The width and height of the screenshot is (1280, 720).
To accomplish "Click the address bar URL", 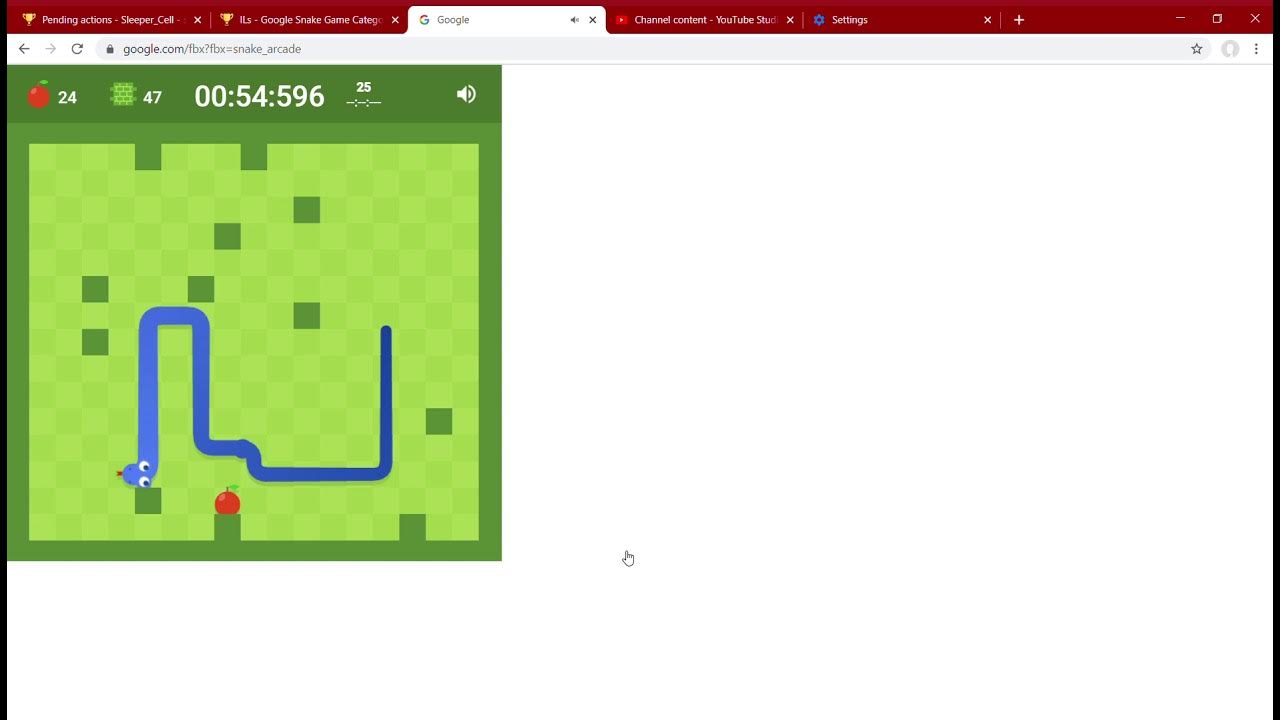I will click(x=212, y=49).
